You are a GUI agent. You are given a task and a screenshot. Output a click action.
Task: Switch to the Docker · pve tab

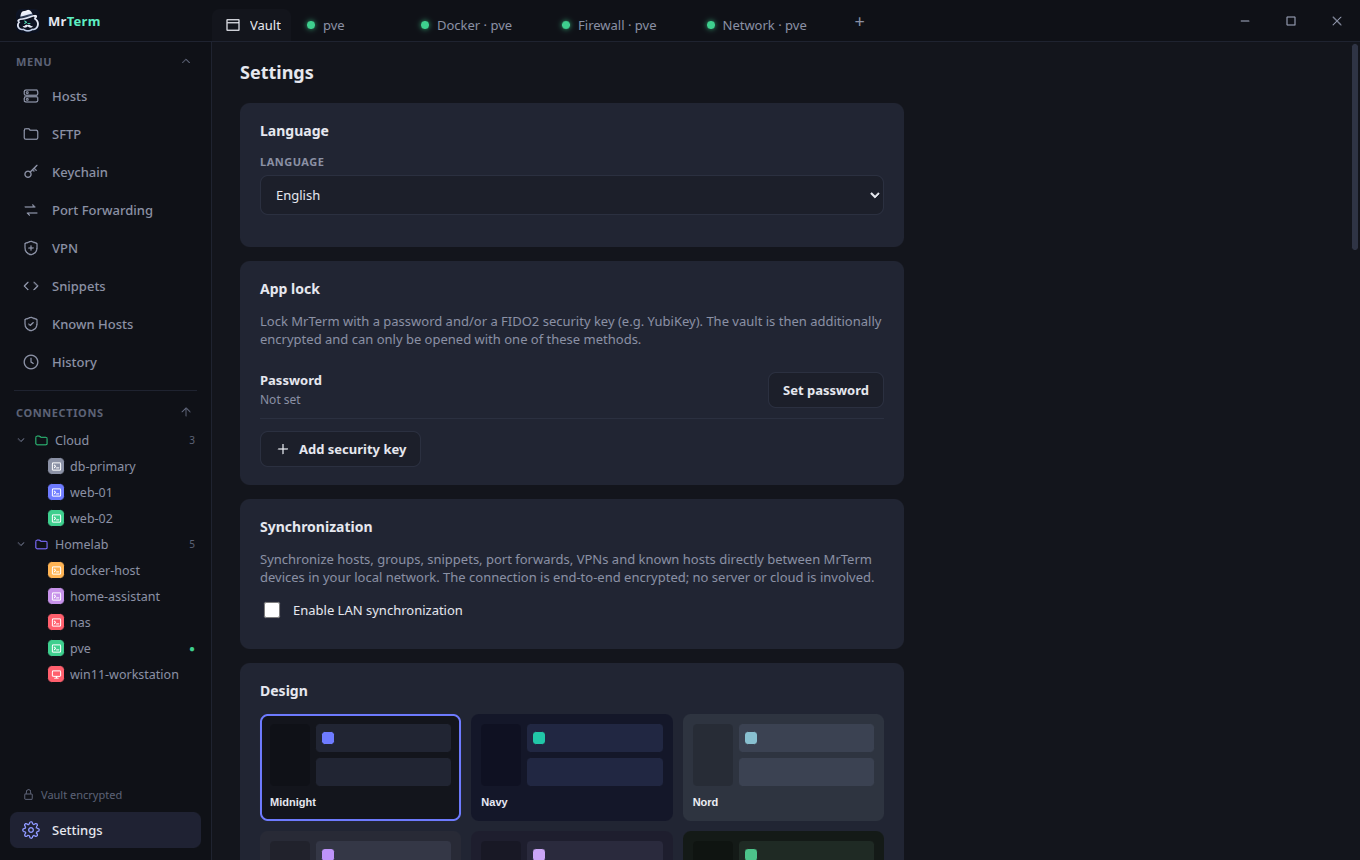pos(466,25)
